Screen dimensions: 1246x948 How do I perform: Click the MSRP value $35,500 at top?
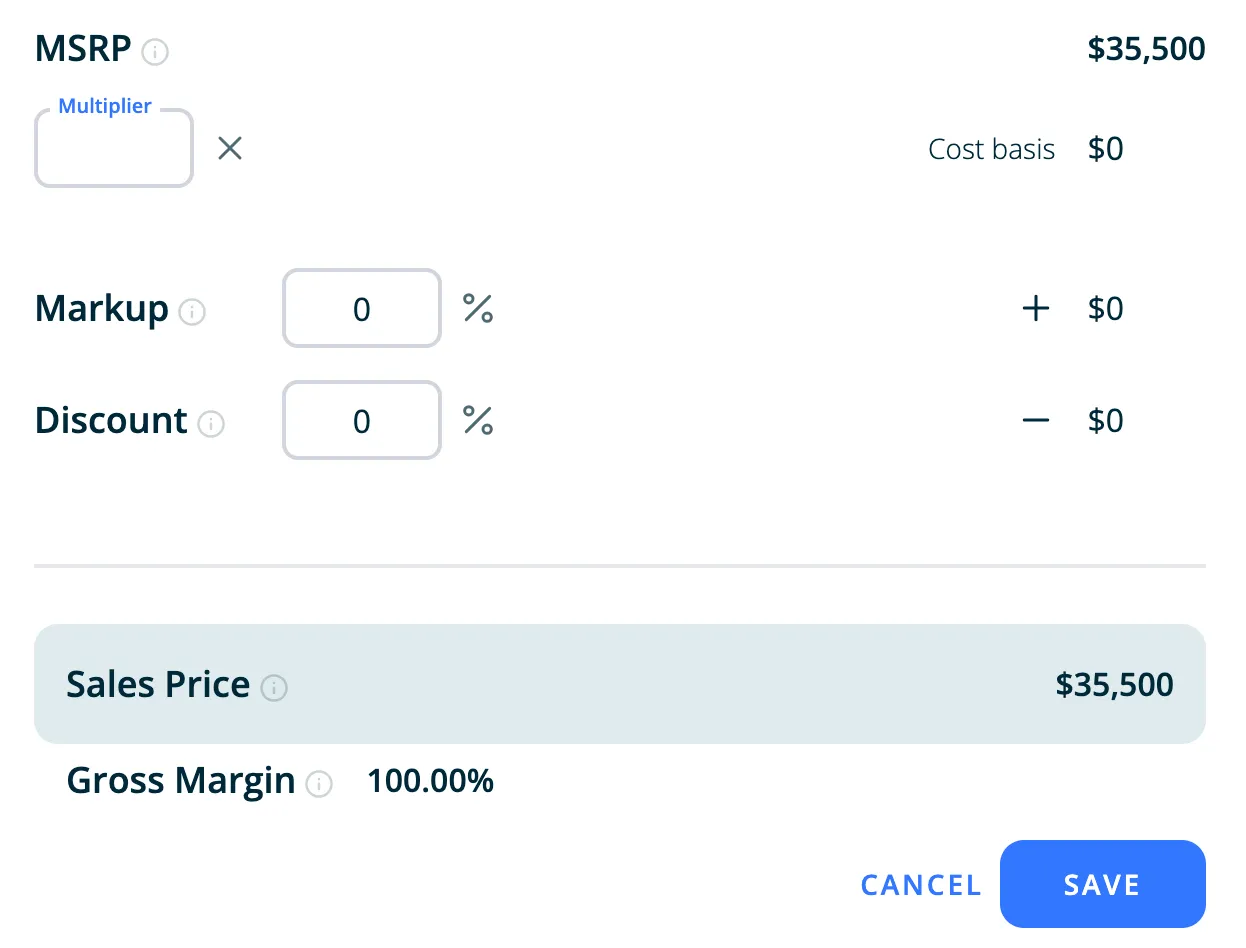point(1146,49)
